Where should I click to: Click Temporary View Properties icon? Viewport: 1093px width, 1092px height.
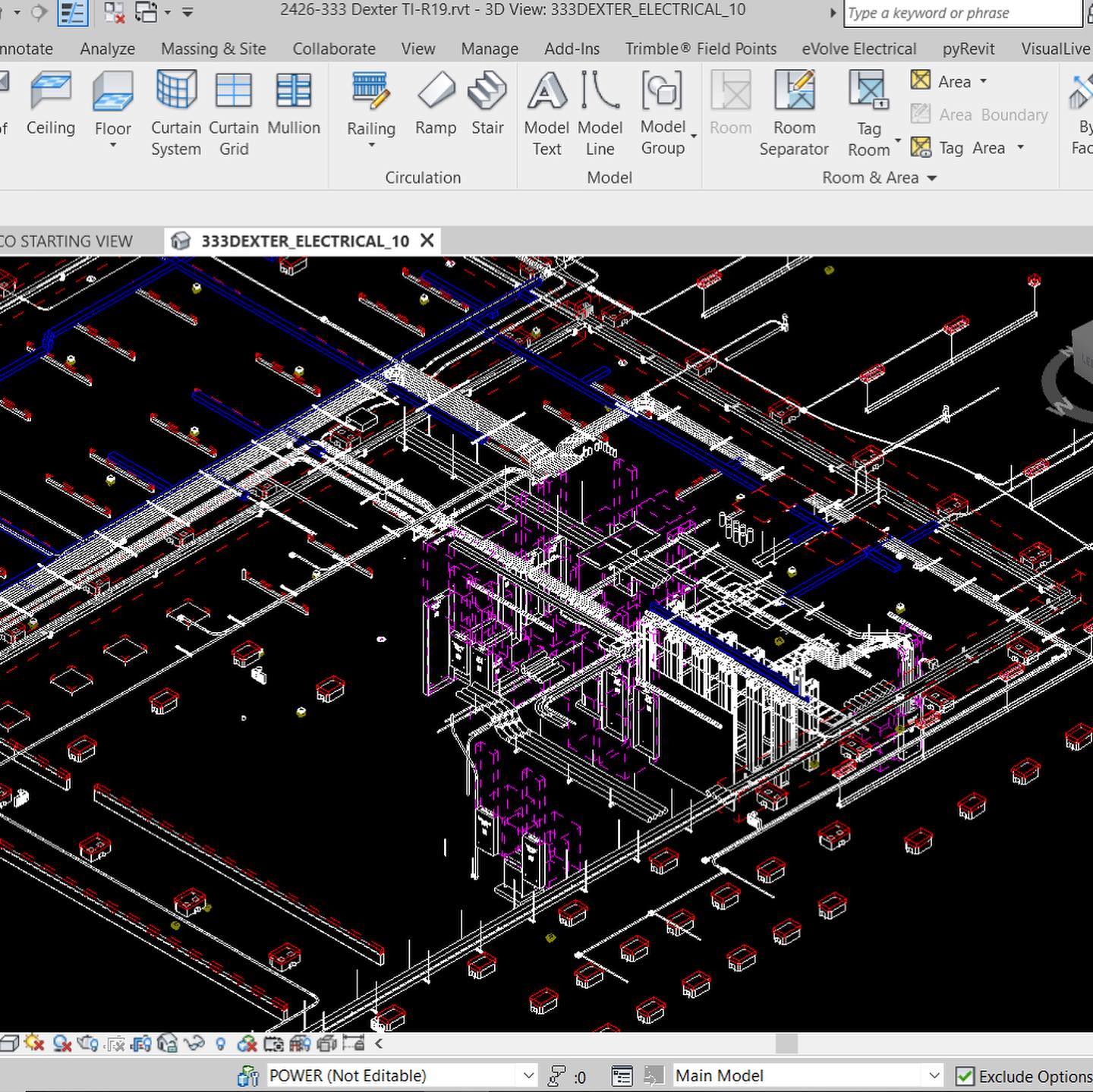pyautogui.click(x=273, y=1043)
